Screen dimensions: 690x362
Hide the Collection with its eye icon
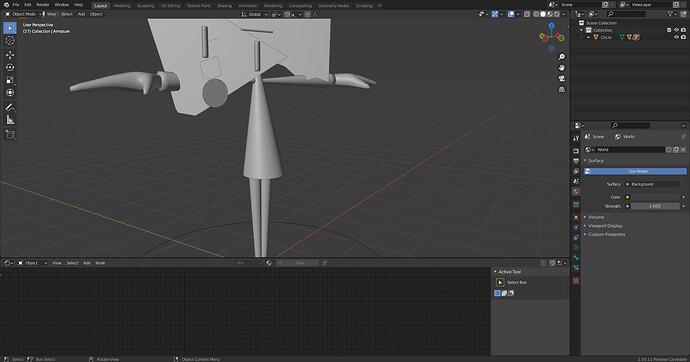(x=676, y=30)
